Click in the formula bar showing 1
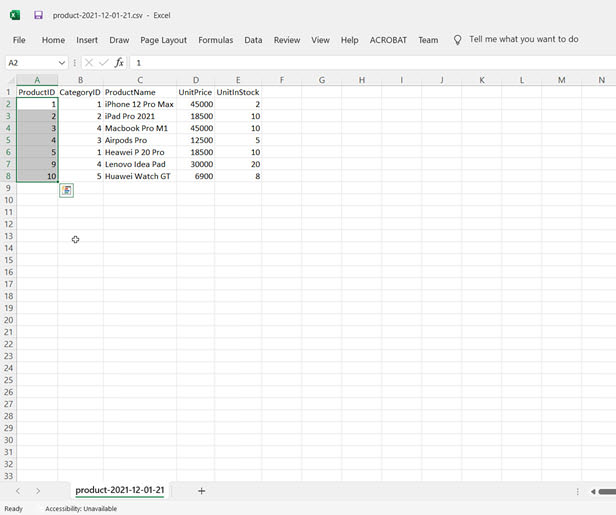616x515 pixels. coord(373,62)
